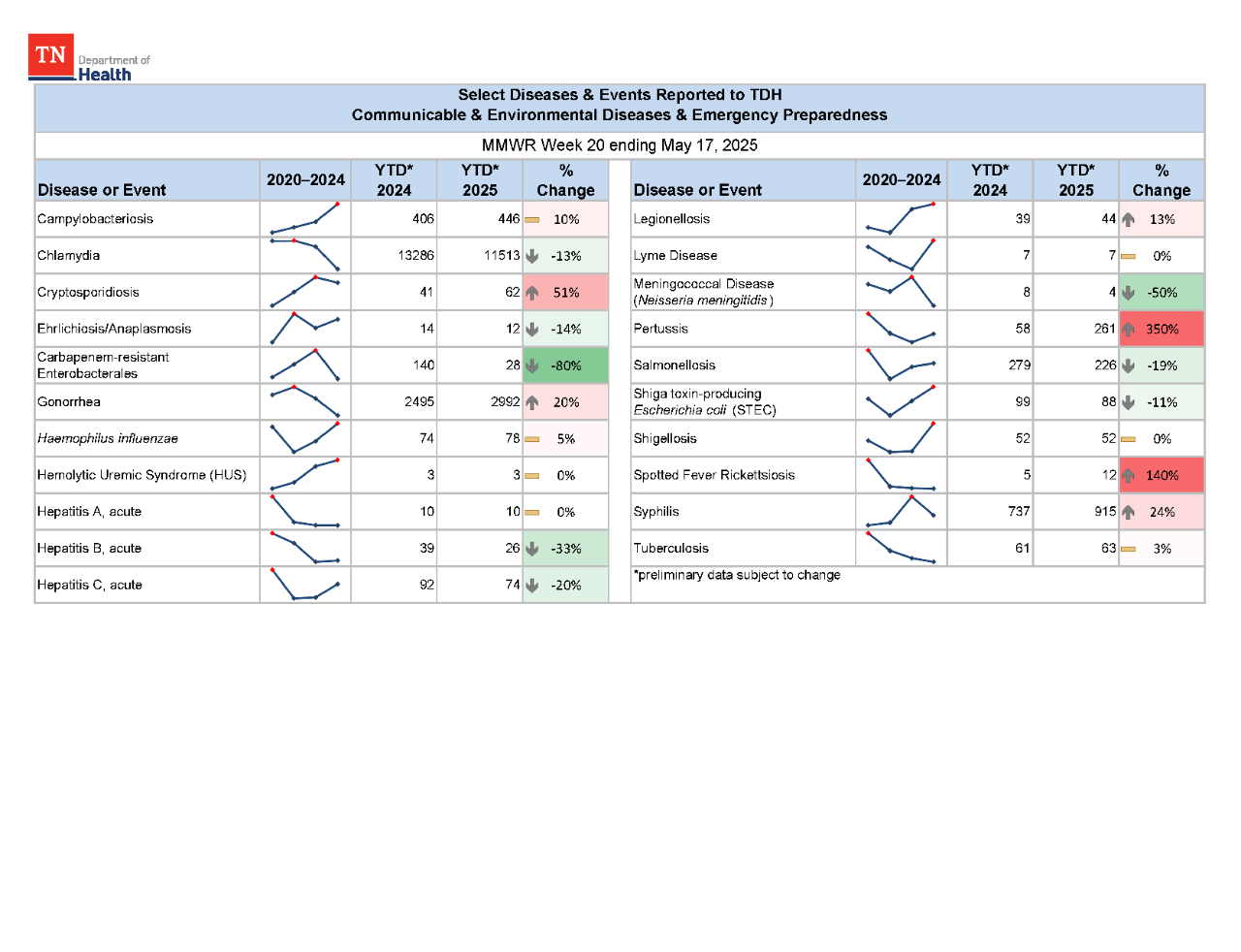This screenshot has height=952, width=1241.
Task: Click the red up arrow beside Pertussis 350%
Action: point(1128,329)
